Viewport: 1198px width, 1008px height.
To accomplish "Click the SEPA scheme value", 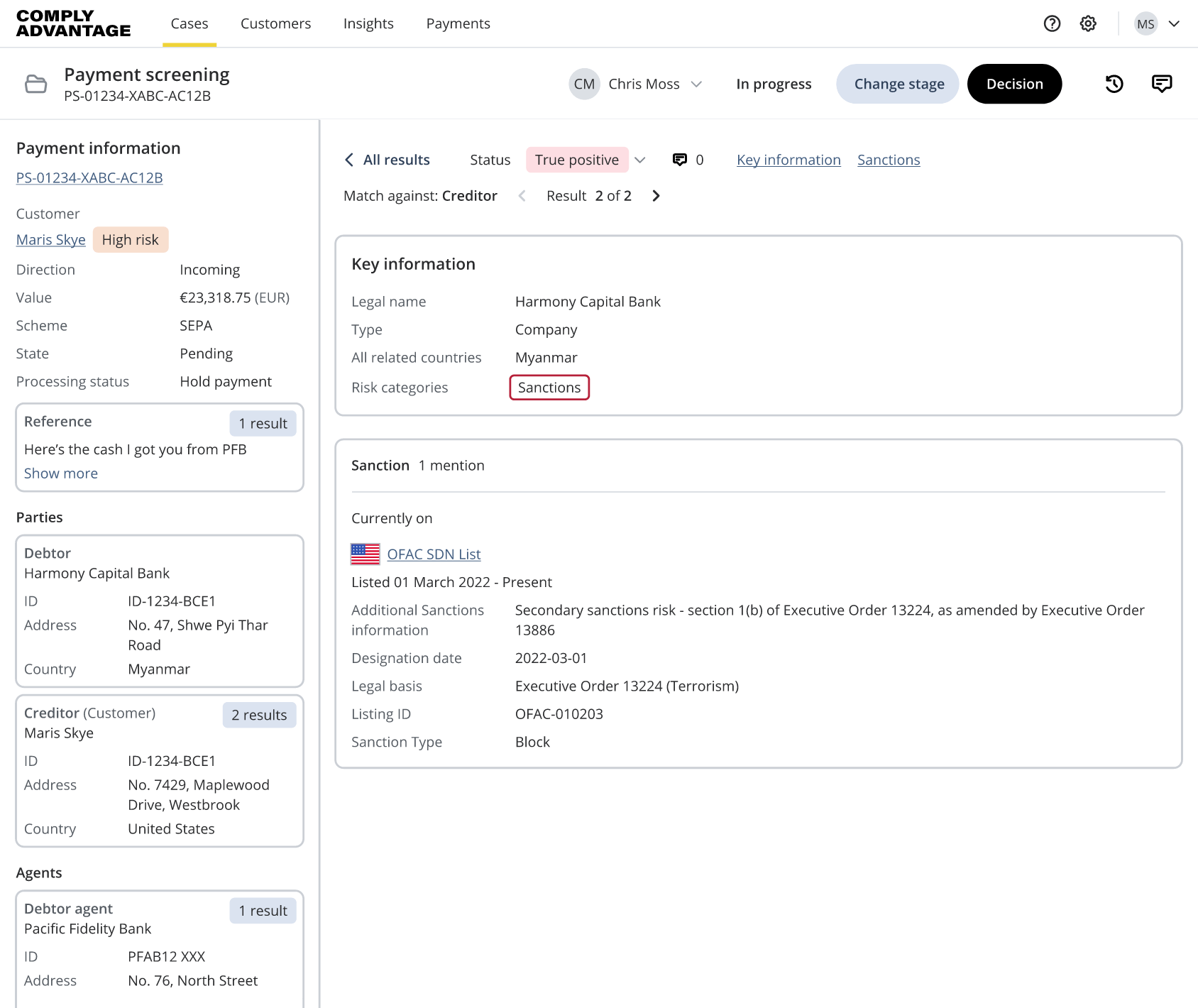I will coord(196,326).
